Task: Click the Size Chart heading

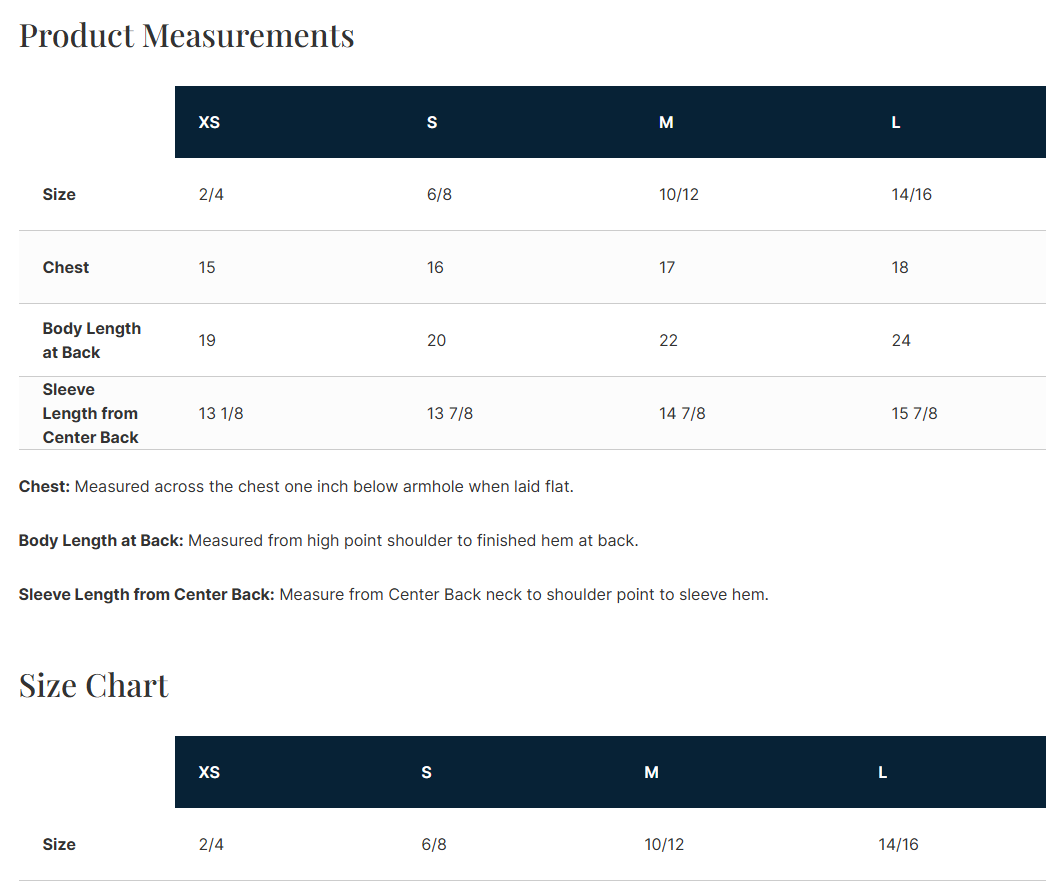Action: click(94, 685)
